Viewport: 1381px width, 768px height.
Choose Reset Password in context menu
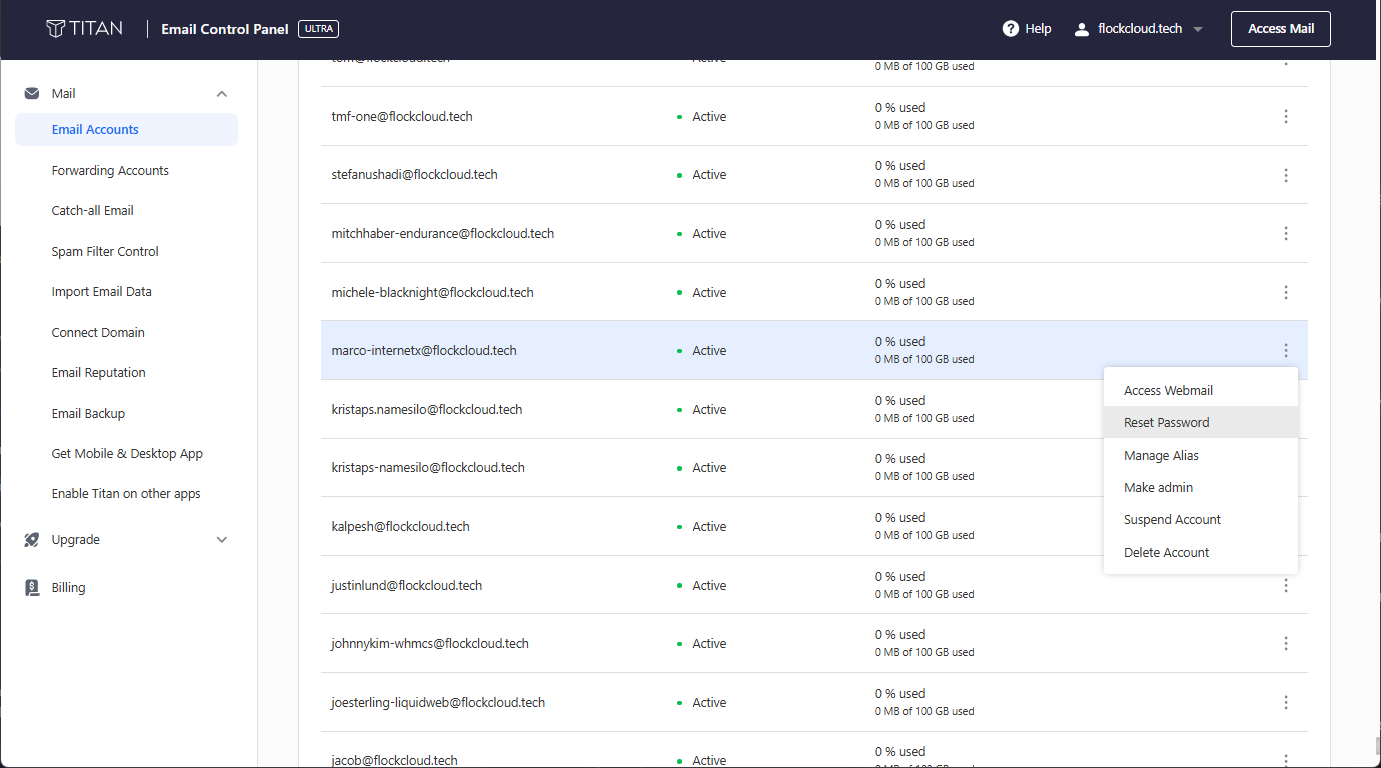point(1201,423)
